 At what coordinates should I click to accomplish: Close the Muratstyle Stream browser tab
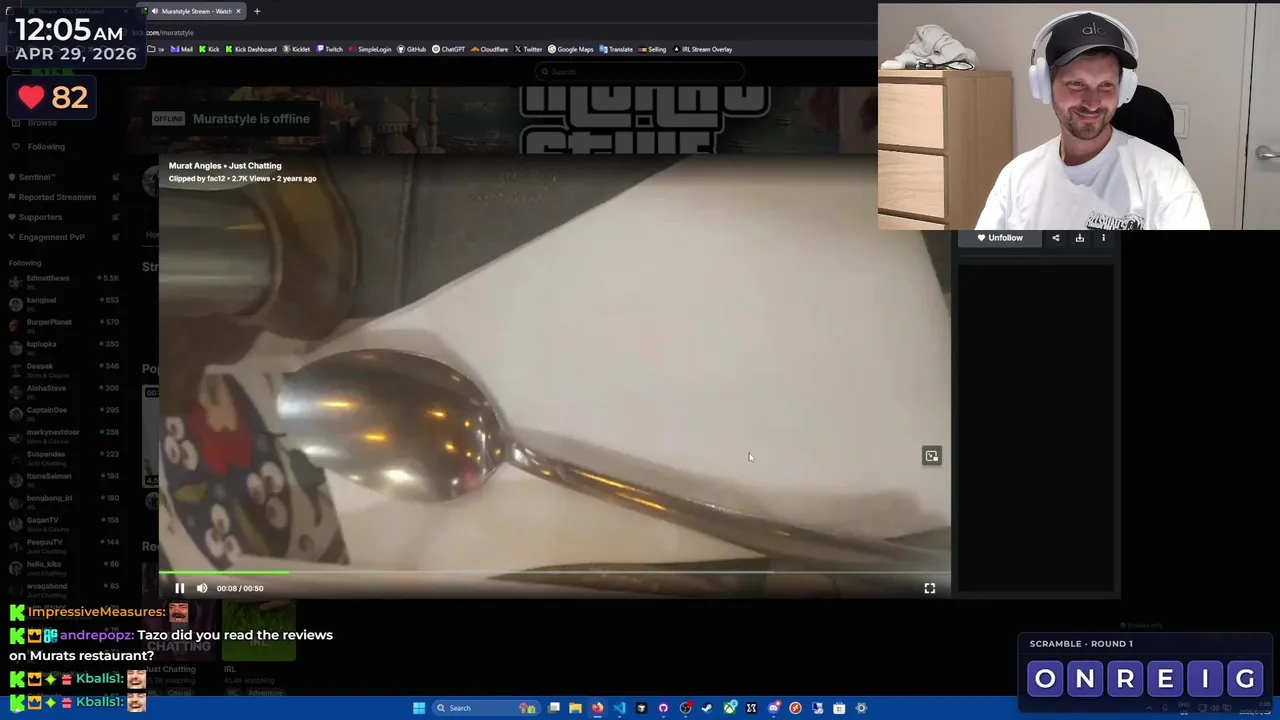point(238,11)
